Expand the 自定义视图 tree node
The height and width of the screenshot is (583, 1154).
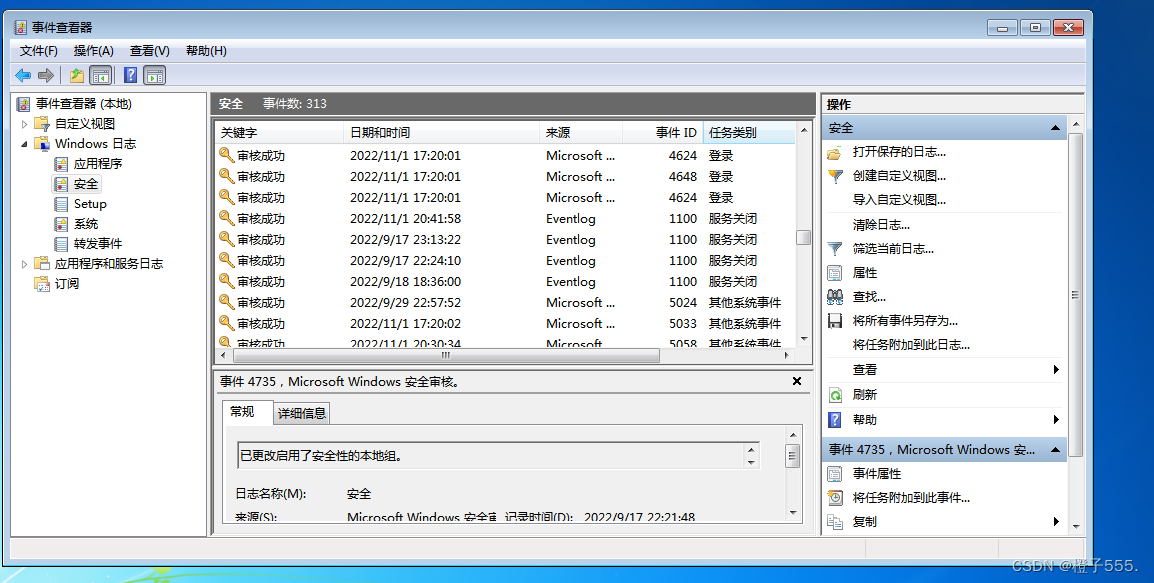coord(24,124)
